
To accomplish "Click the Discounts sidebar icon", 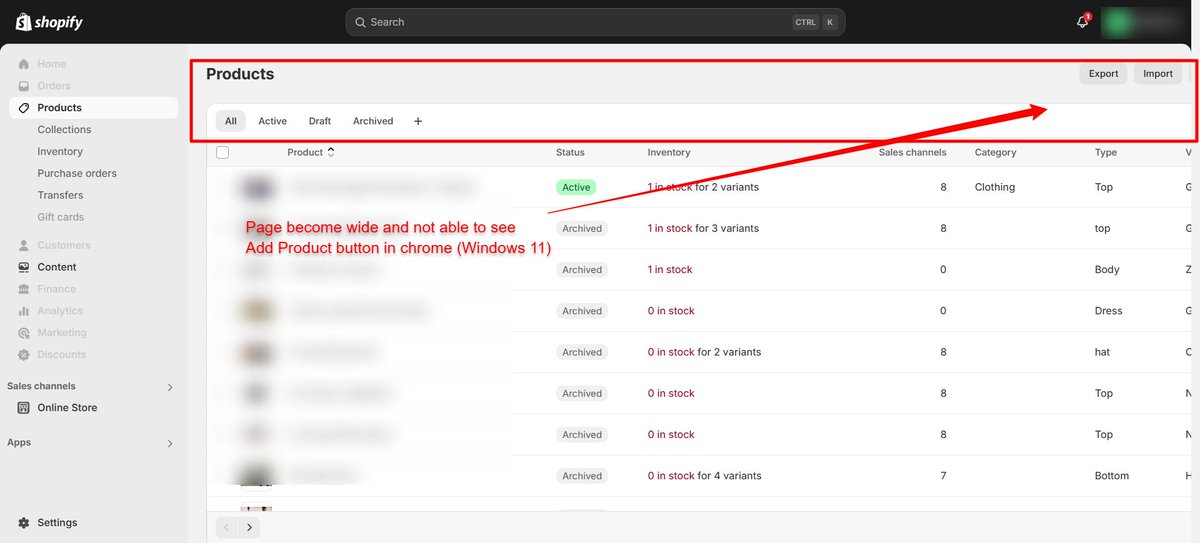I will tap(24, 355).
